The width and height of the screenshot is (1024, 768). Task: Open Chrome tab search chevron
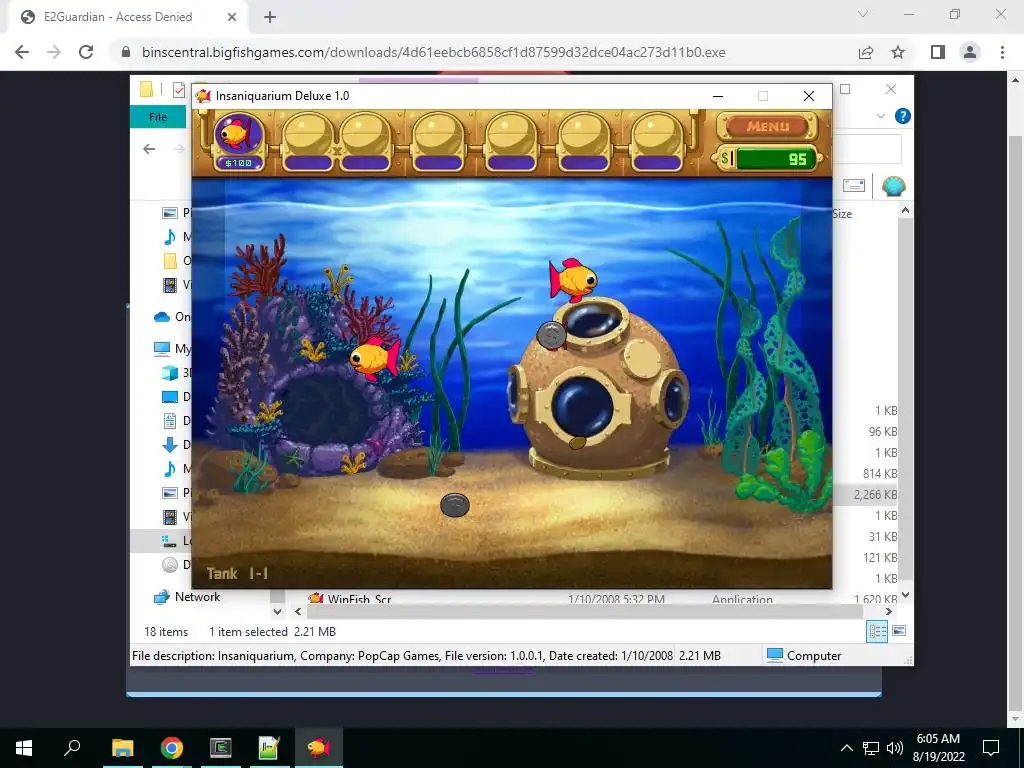863,14
